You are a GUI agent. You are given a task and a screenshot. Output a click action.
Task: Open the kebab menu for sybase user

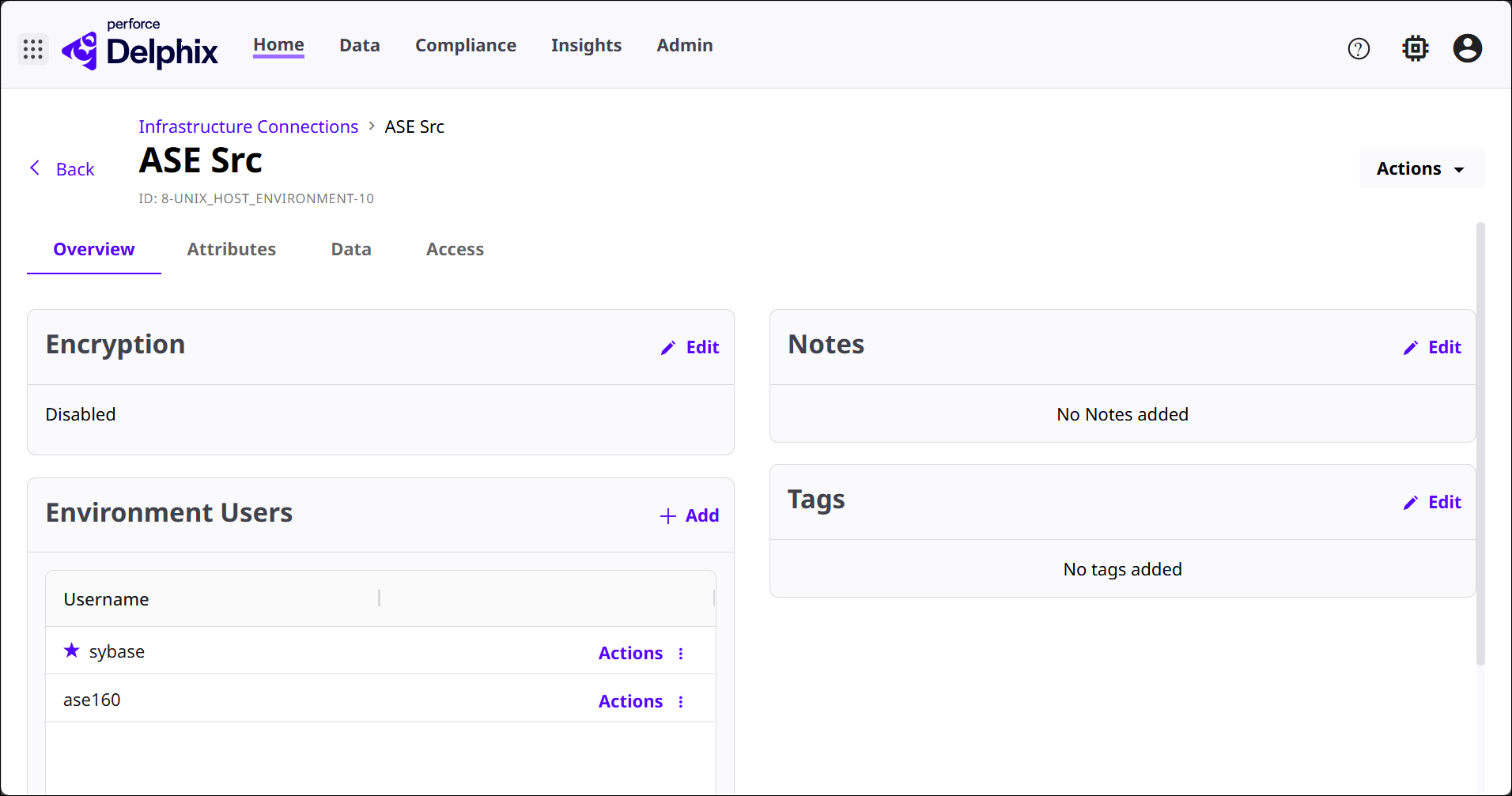point(681,654)
